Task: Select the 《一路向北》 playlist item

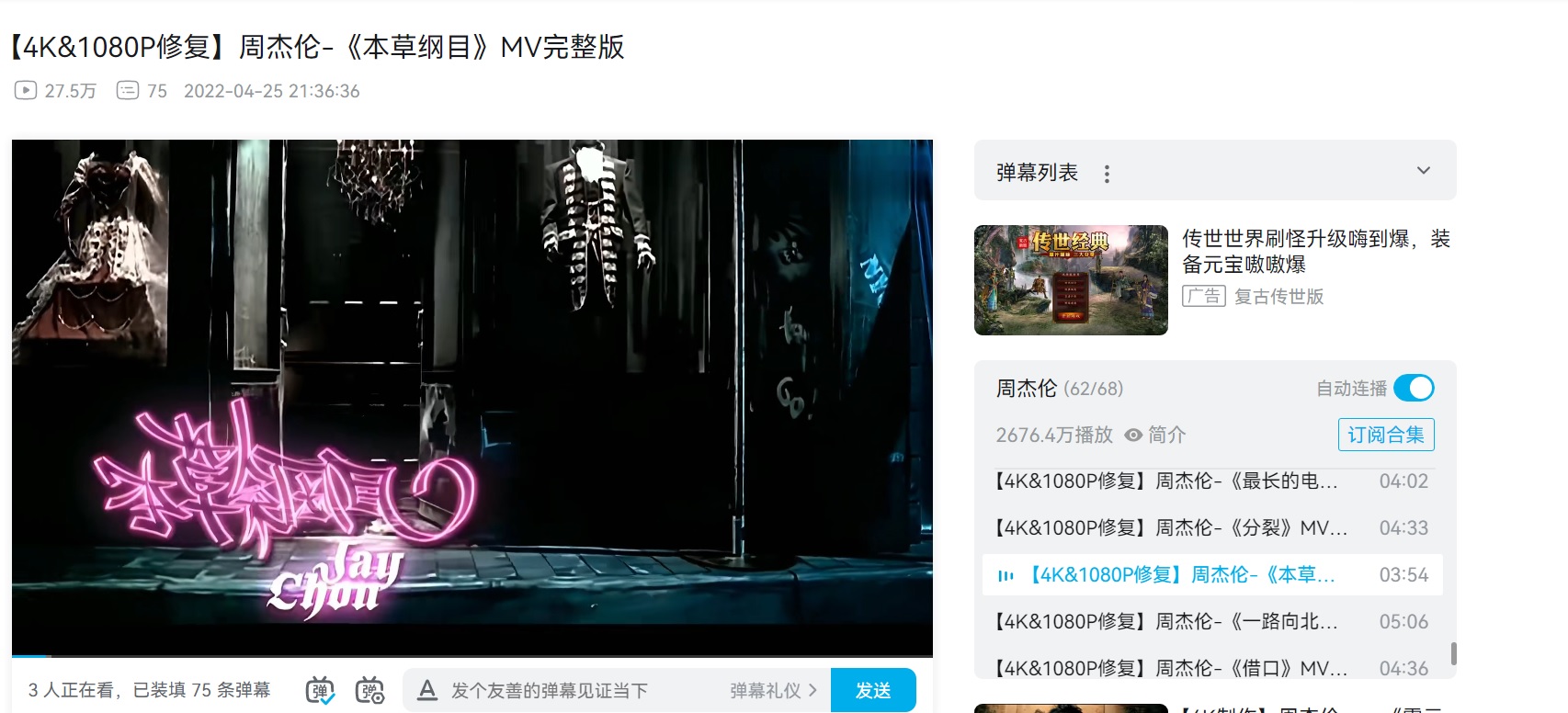Action: [1212, 621]
